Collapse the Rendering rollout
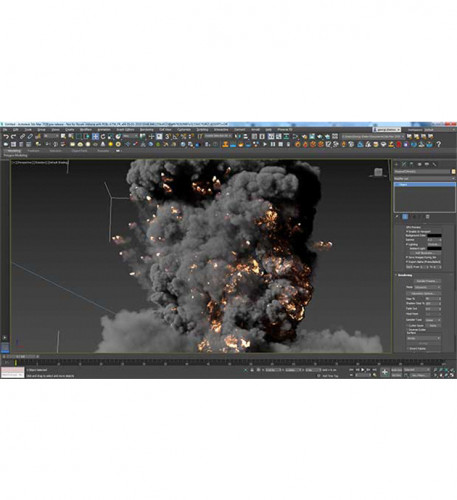The width and height of the screenshot is (457, 500). [405, 275]
